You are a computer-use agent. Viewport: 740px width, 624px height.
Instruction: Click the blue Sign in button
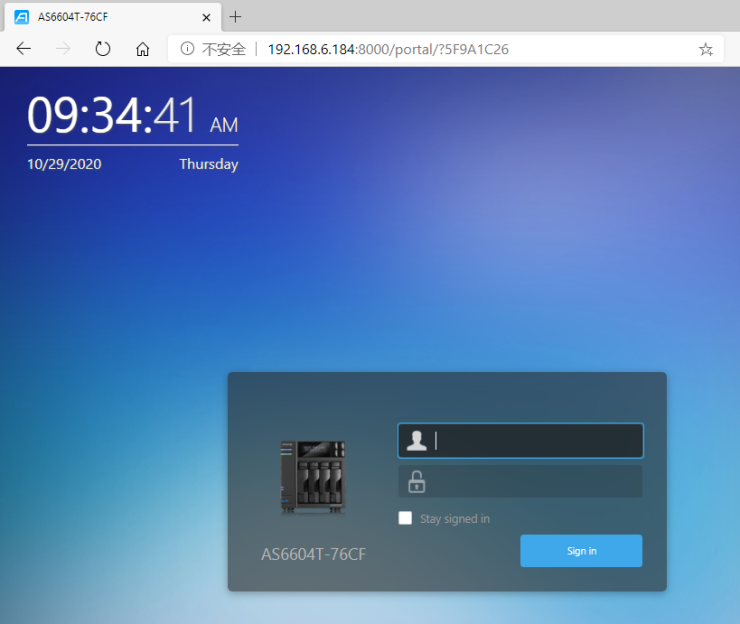coord(581,551)
